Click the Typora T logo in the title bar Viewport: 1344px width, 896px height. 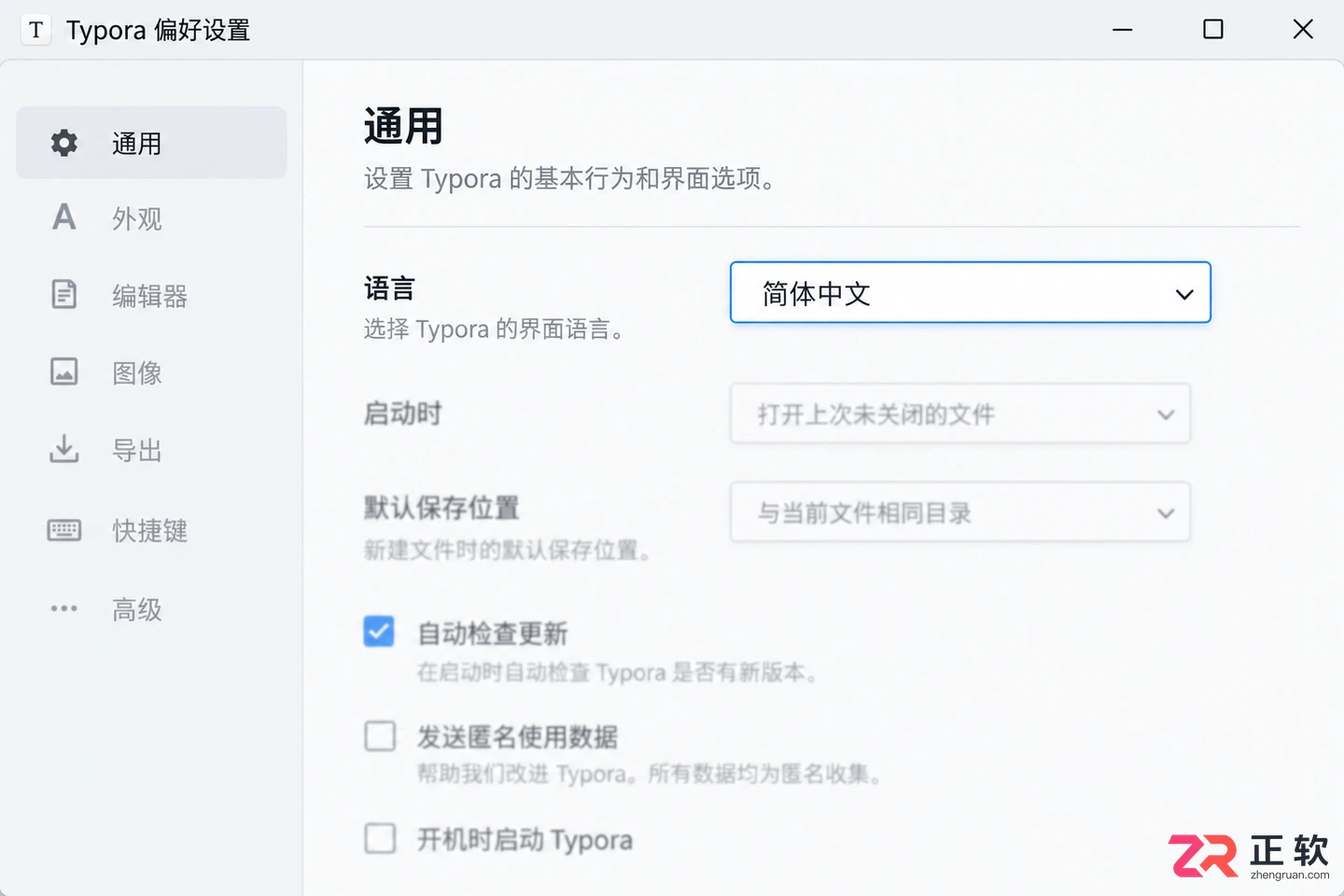35,30
